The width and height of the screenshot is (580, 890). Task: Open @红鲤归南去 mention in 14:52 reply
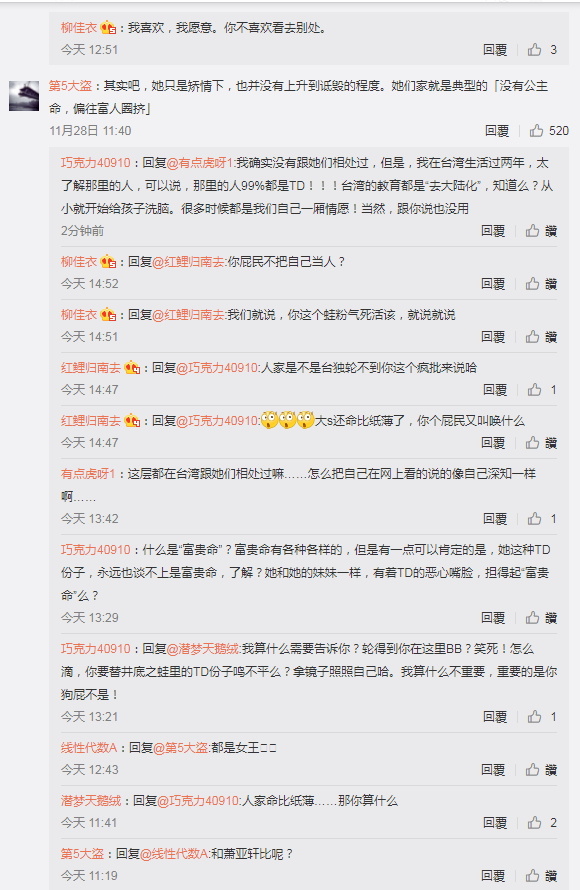pyautogui.click(x=188, y=262)
